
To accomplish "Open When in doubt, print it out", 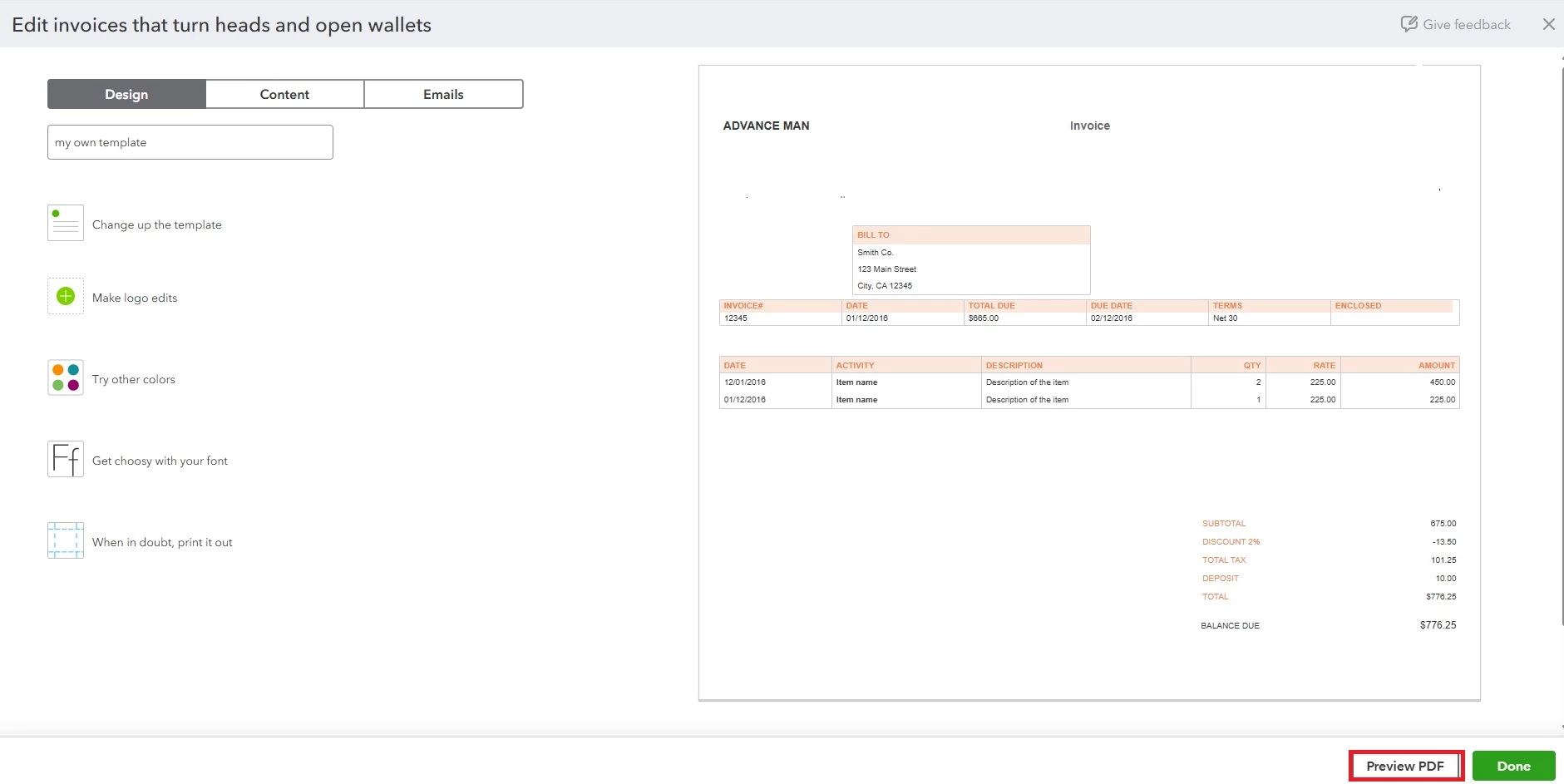I will point(162,542).
